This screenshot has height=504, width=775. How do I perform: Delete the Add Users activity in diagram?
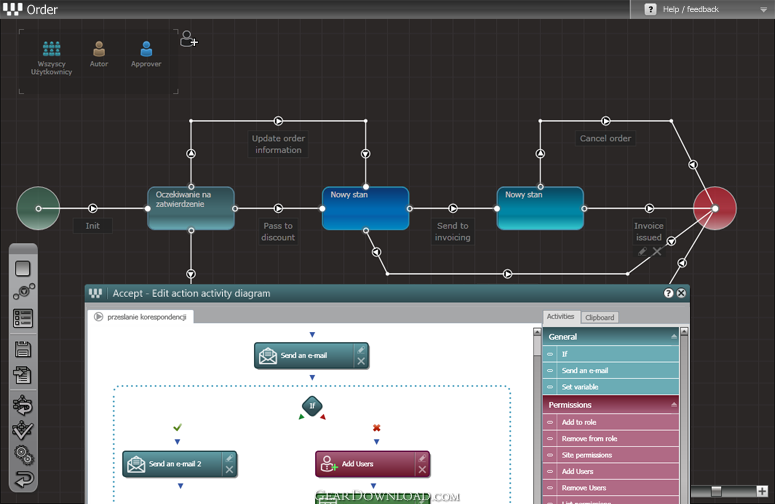point(422,469)
